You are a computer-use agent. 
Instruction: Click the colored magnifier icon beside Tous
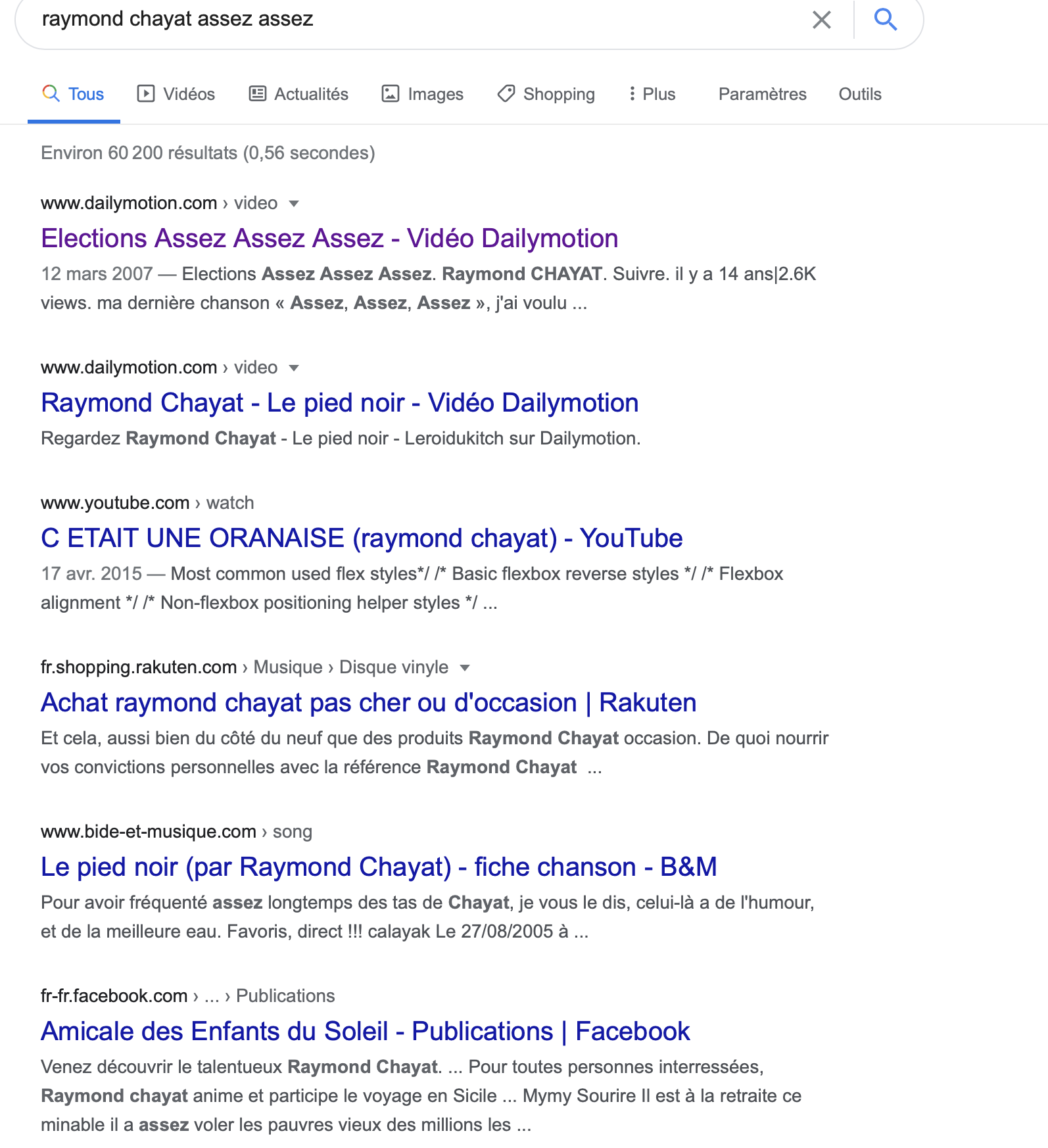click(x=51, y=93)
